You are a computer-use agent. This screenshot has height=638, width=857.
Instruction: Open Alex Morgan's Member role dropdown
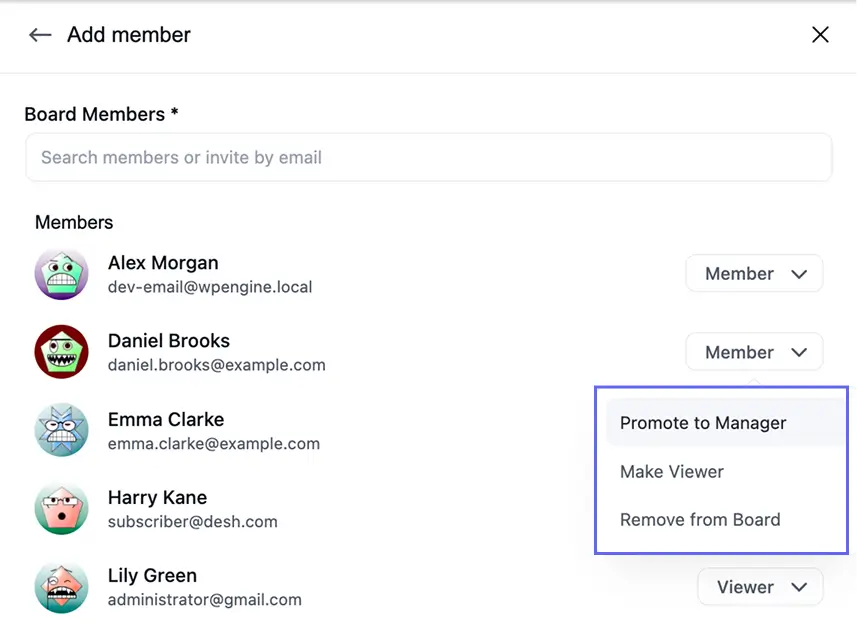(x=754, y=273)
